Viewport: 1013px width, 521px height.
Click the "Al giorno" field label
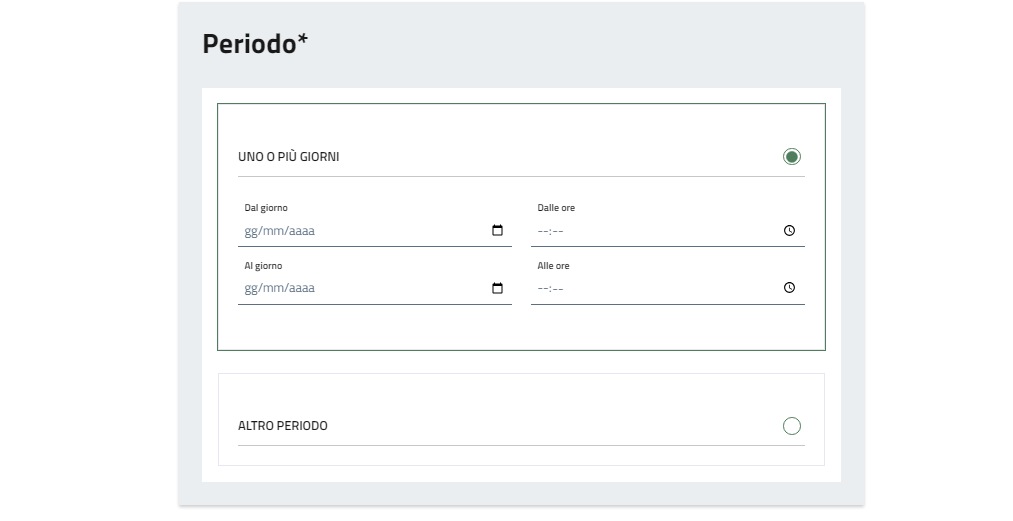(x=263, y=266)
